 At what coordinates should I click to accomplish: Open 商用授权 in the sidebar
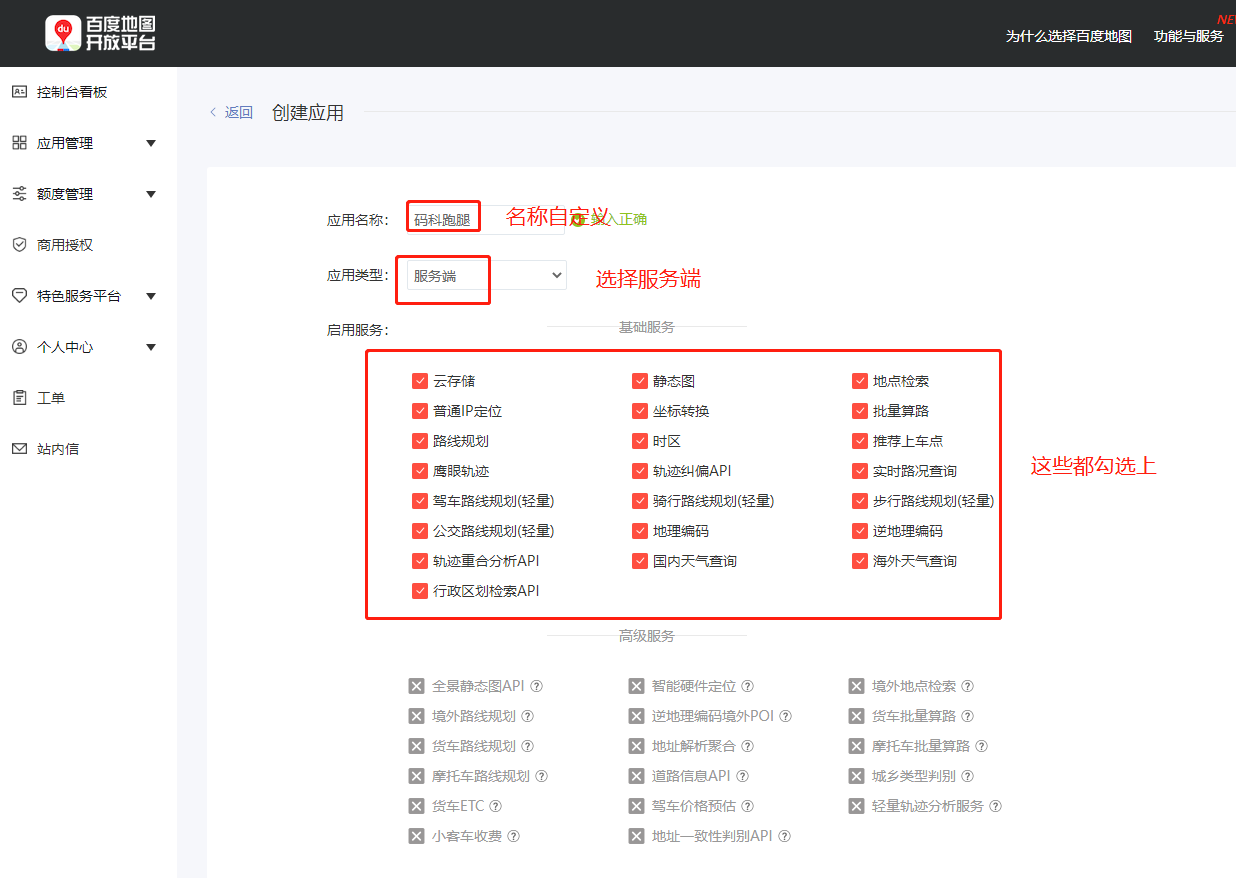pos(65,245)
